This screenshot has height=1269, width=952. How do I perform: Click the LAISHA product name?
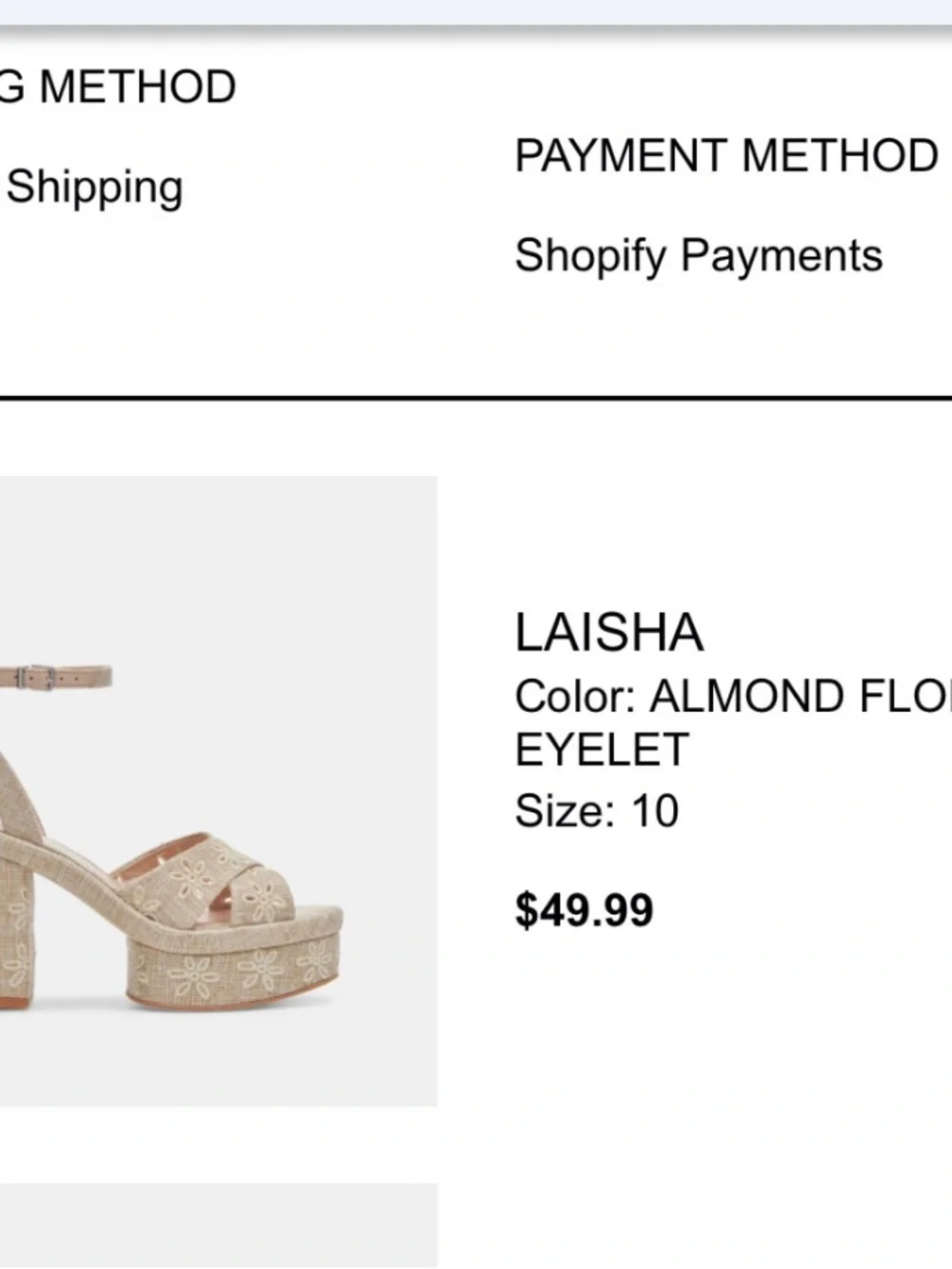[608, 633]
